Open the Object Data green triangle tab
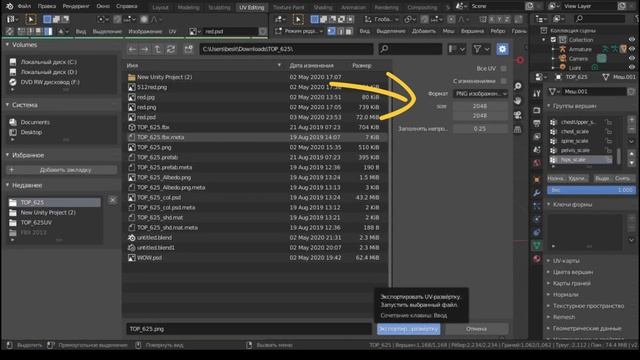The image size is (640, 360). click(537, 245)
